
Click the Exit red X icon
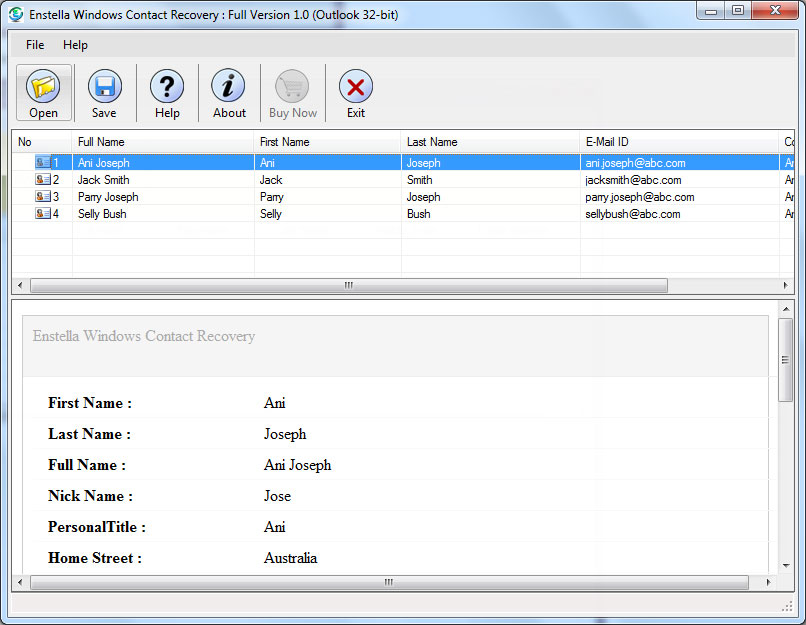pyautogui.click(x=355, y=87)
